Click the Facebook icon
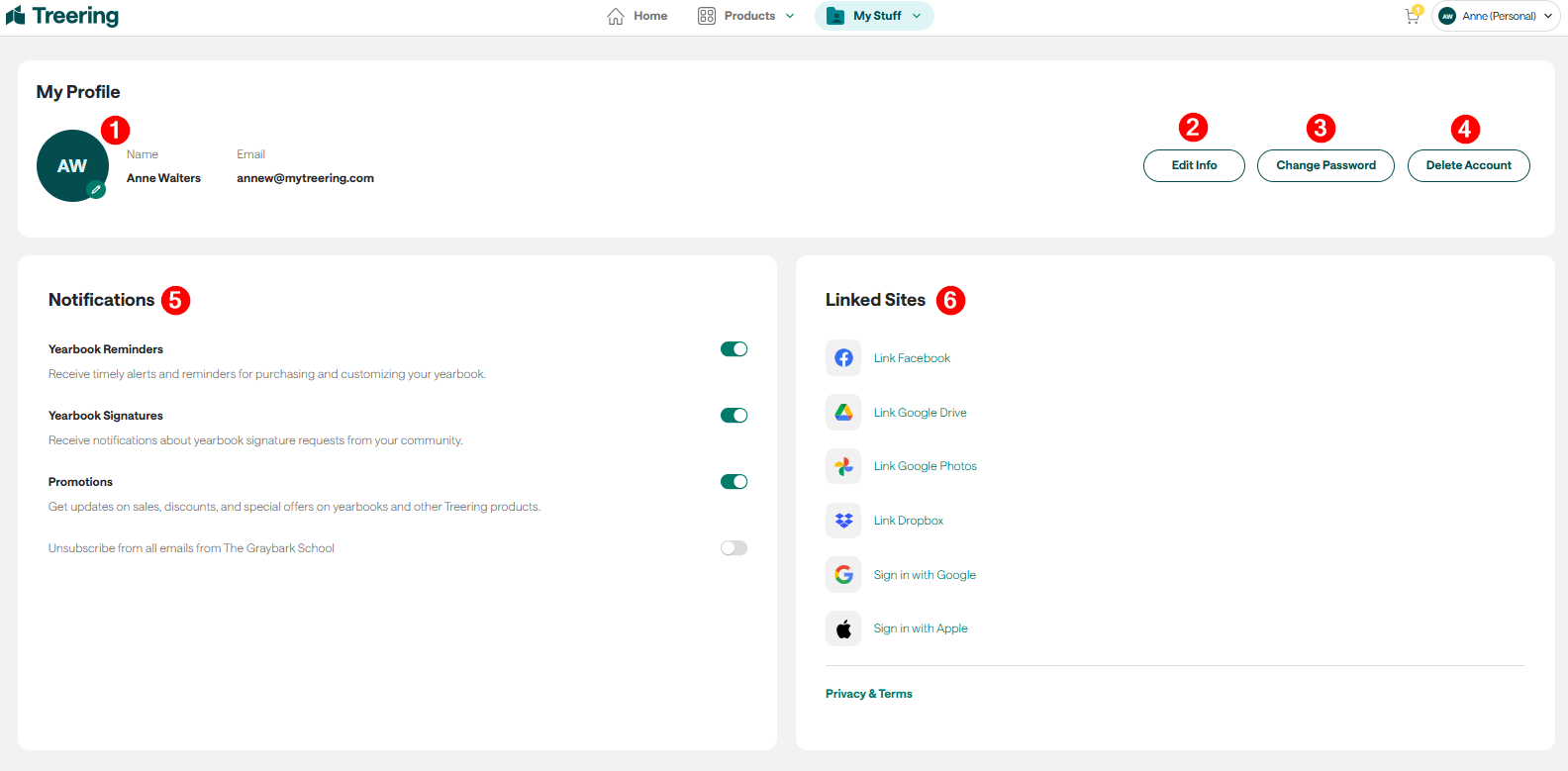1568x771 pixels. click(843, 358)
